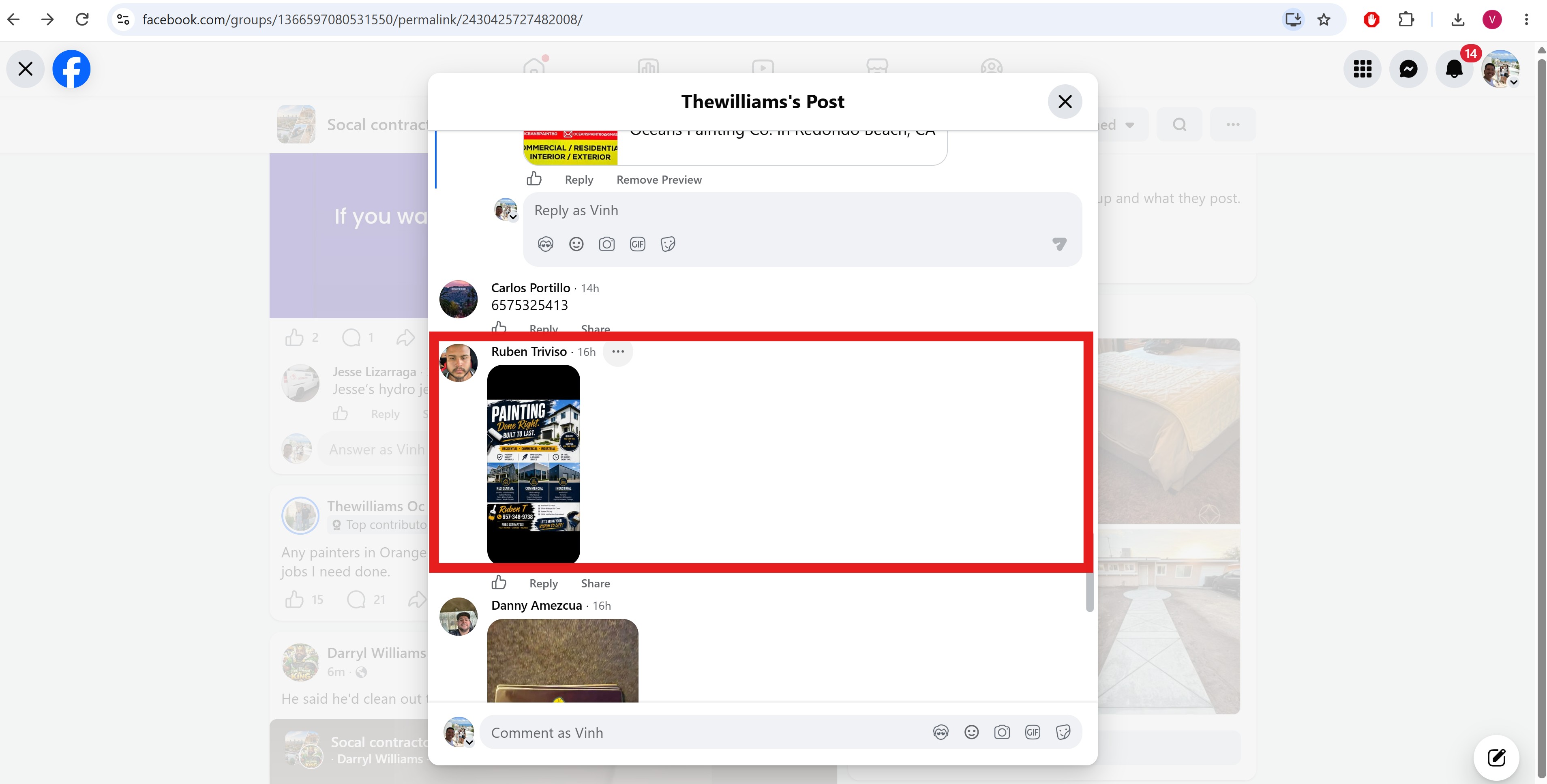This screenshot has height=784, width=1547.
Task: Go forward in browser
Action: click(x=47, y=20)
